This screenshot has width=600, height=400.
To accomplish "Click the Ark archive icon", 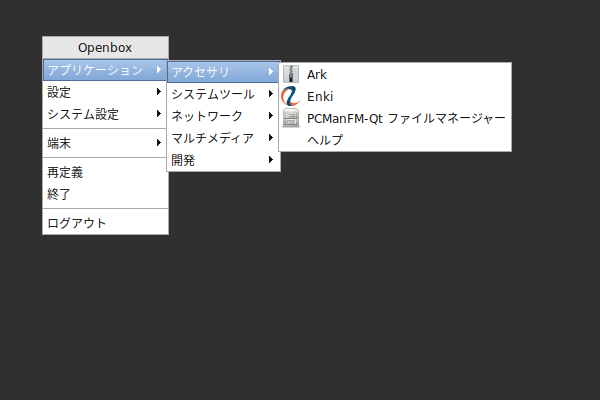I will click(291, 74).
